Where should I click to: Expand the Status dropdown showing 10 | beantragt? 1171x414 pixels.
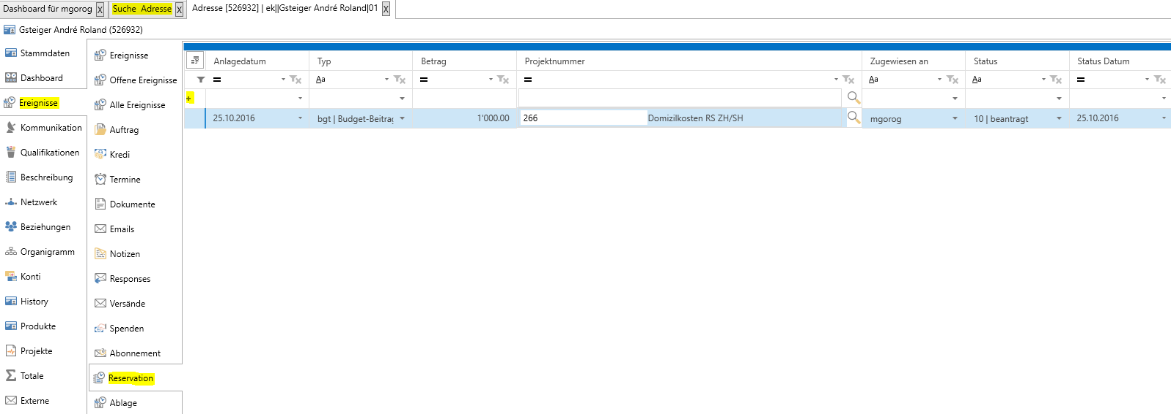(x=1058, y=118)
